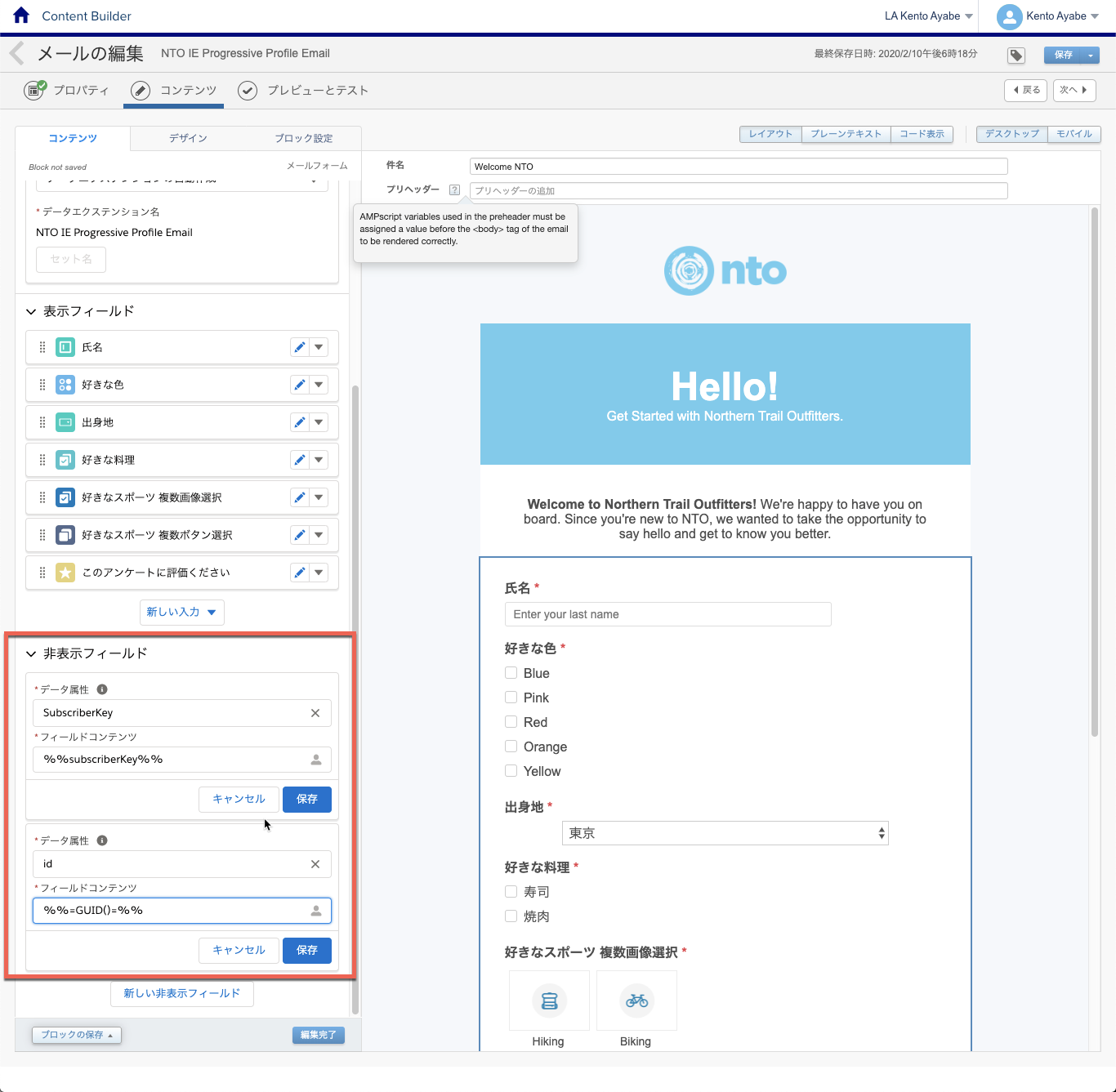Screen dimensions: 1116x1092
Task: Edit the 出身地 field with the pencil icon
Action: [300, 422]
